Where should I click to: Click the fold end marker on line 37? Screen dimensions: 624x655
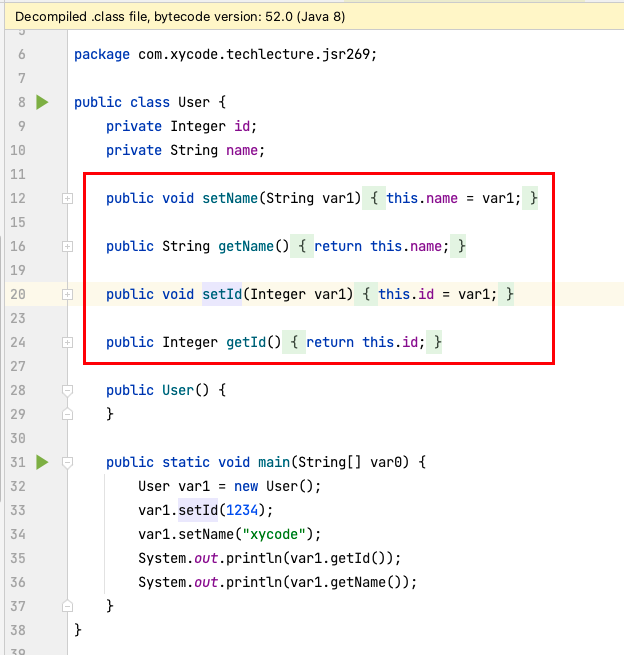(x=68, y=606)
